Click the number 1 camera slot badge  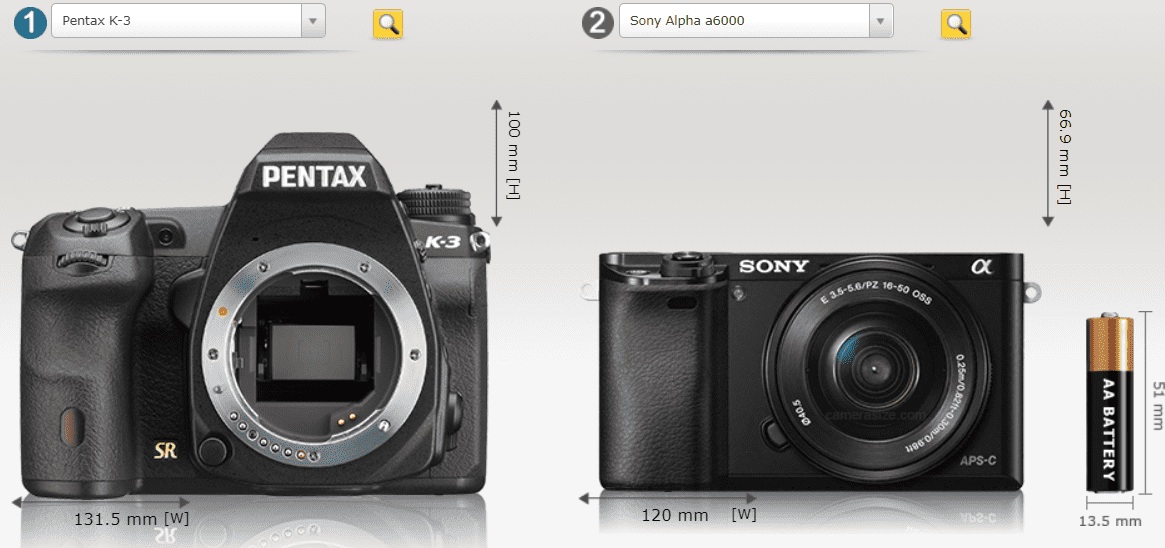(x=30, y=23)
